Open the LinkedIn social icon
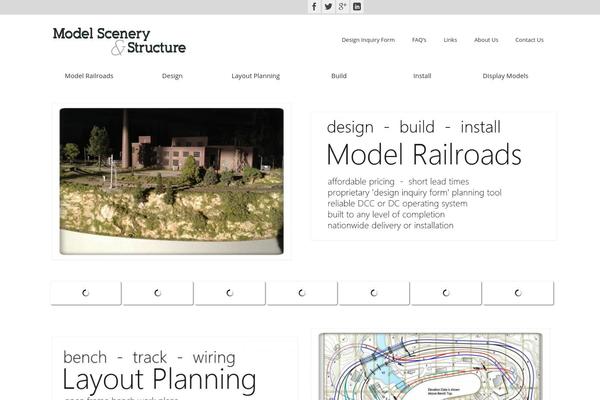 click(357, 7)
